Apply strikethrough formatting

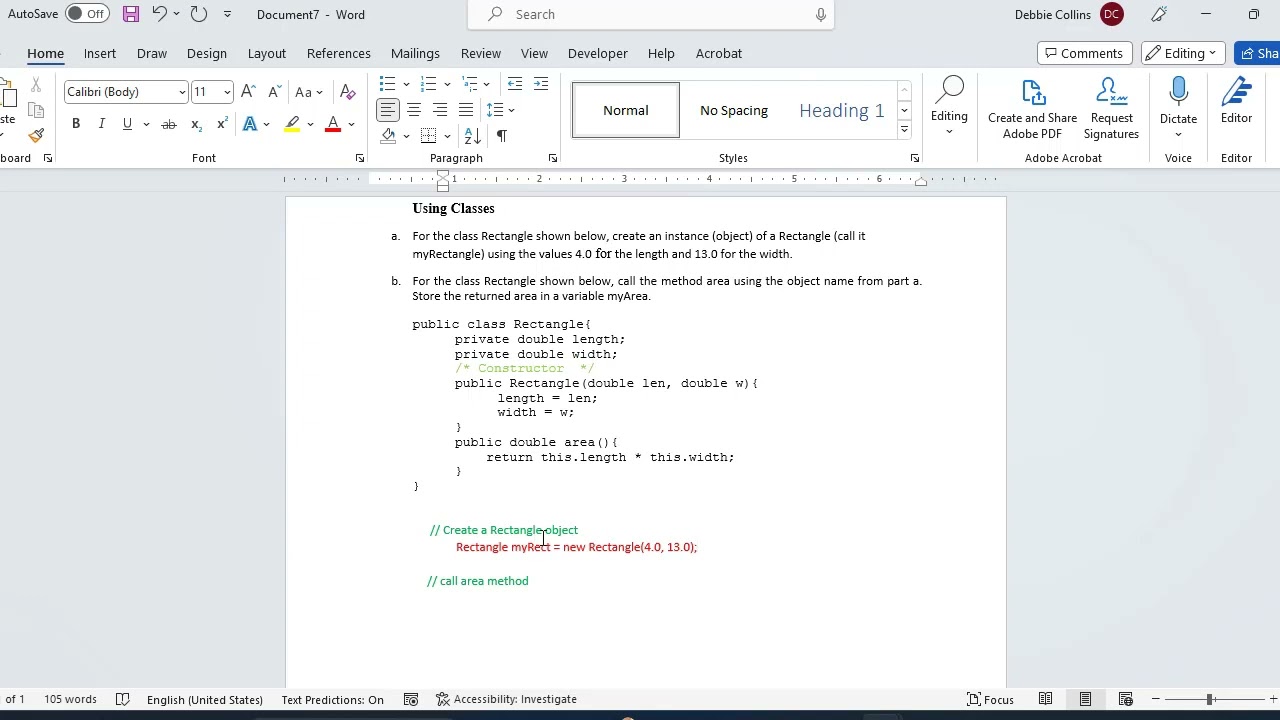point(168,124)
